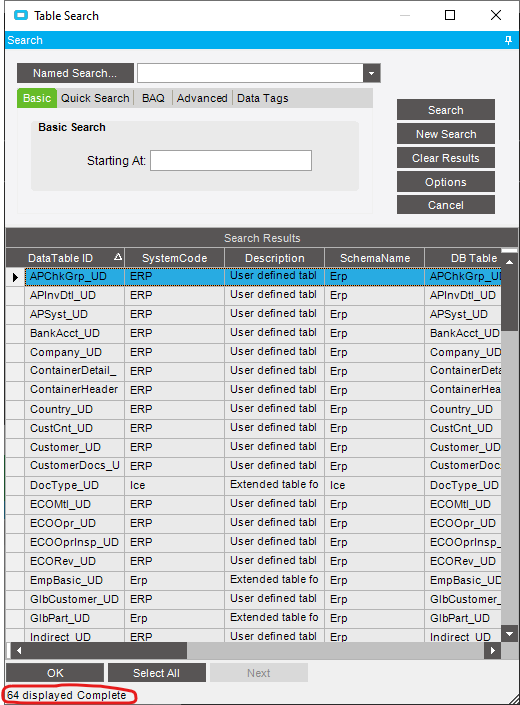
Task: Click the Description column header
Action: click(275, 258)
